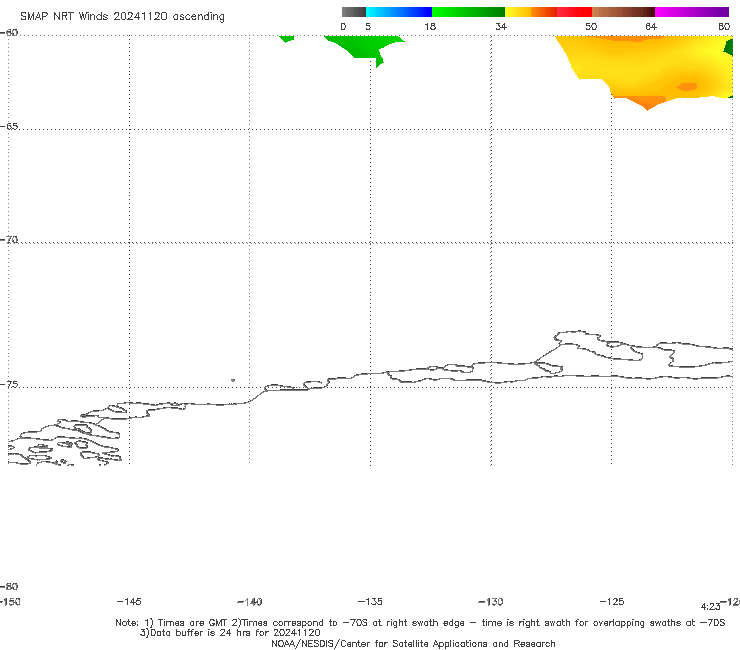The image size is (740, 650).
Task: Click the color bar label 18
Action: pyautogui.click(x=430, y=26)
